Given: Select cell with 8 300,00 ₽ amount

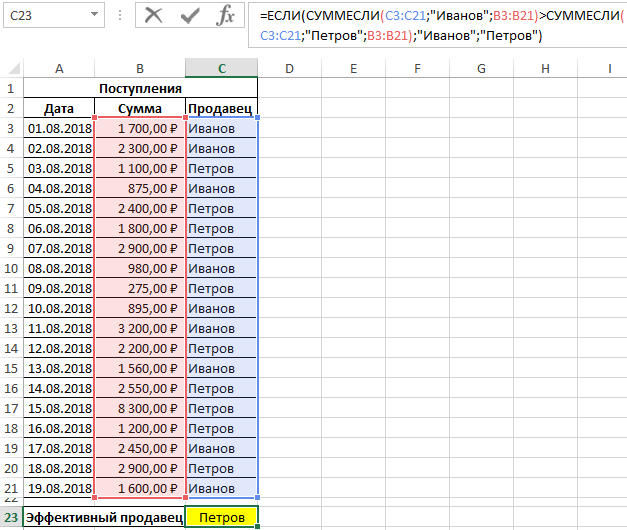Looking at the screenshot, I should (x=139, y=408).
